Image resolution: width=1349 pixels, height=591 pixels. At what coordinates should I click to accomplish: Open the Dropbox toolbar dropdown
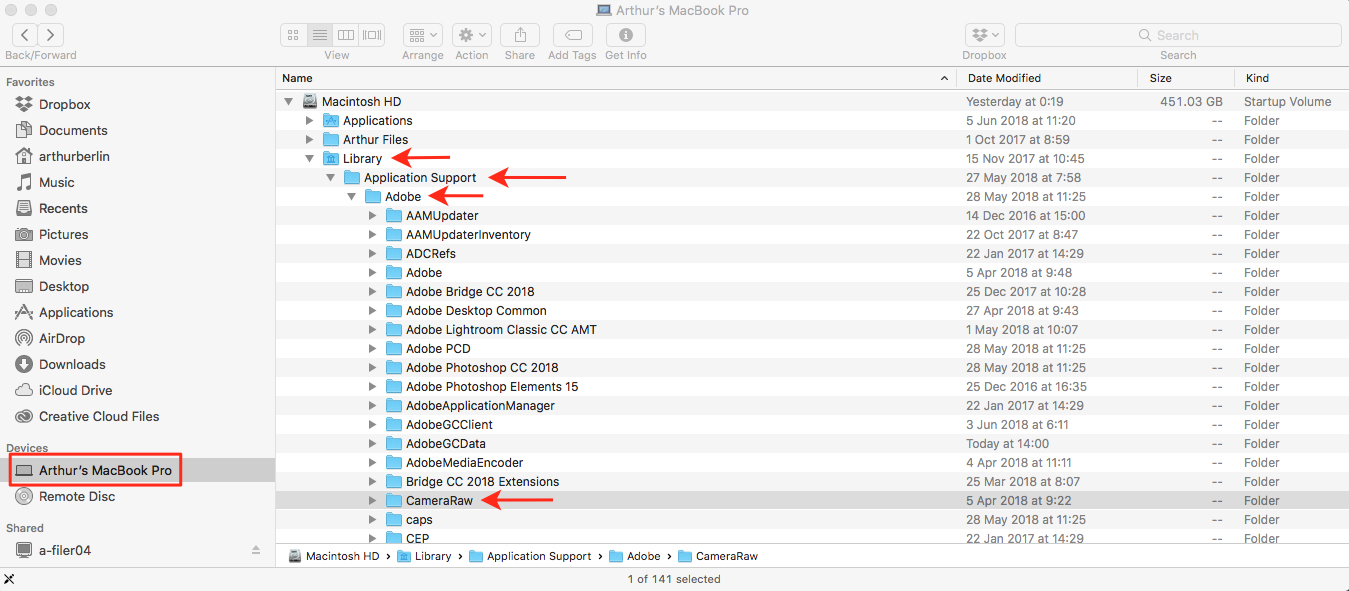click(985, 35)
